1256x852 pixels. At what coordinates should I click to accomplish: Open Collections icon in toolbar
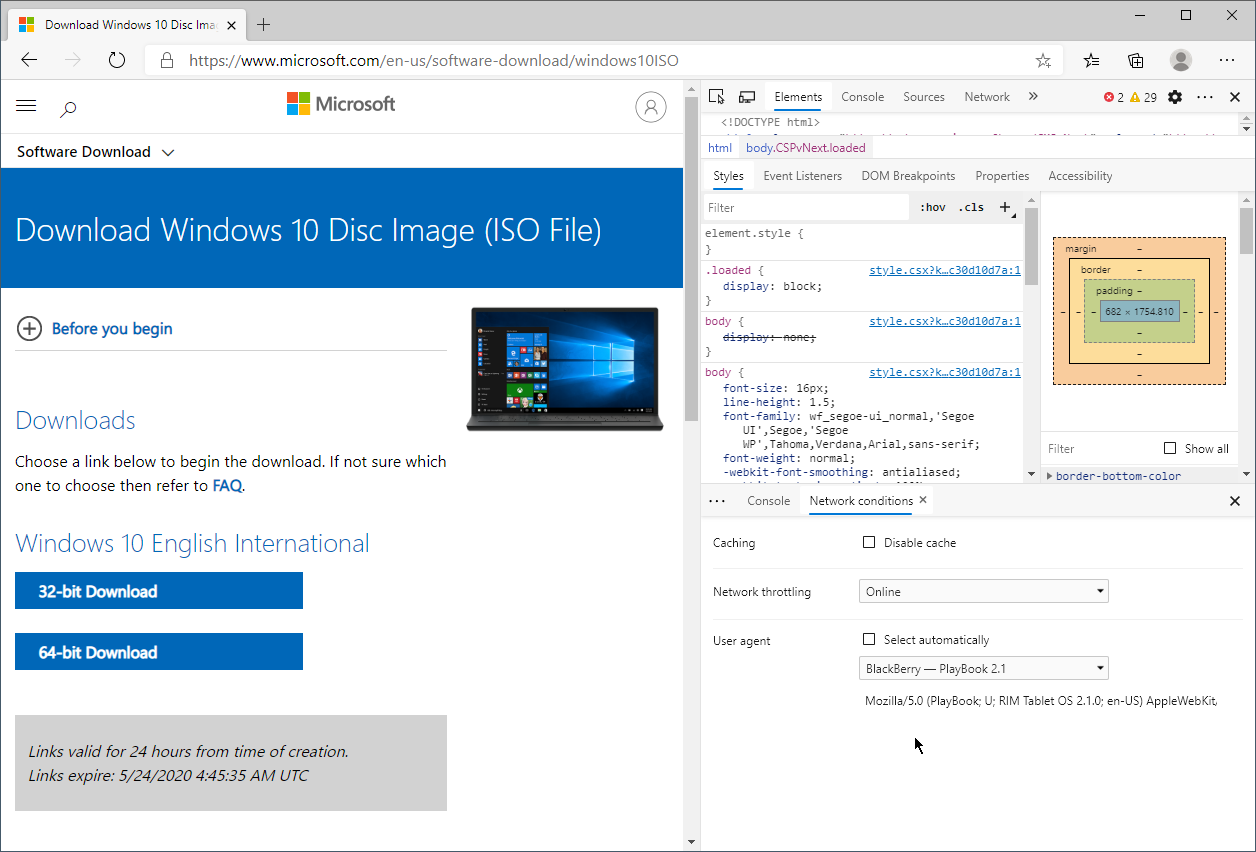(x=1136, y=60)
